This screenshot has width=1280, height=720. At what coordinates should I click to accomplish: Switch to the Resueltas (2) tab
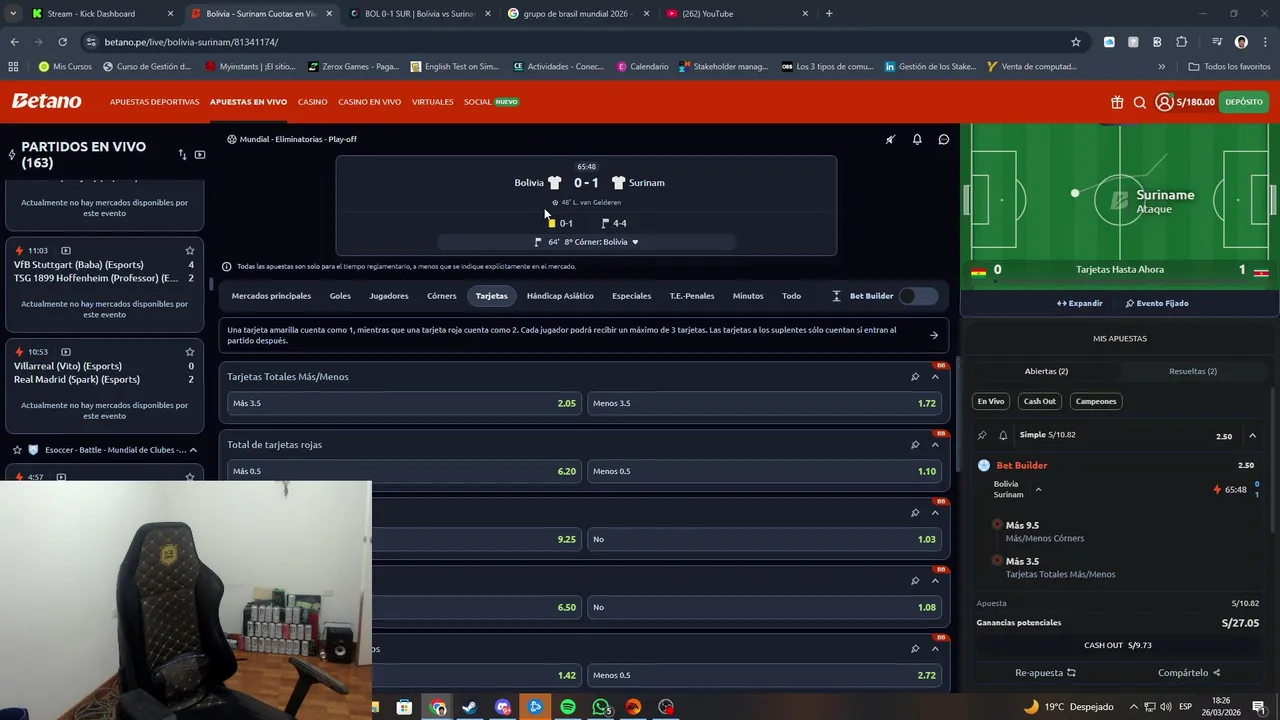point(1193,371)
